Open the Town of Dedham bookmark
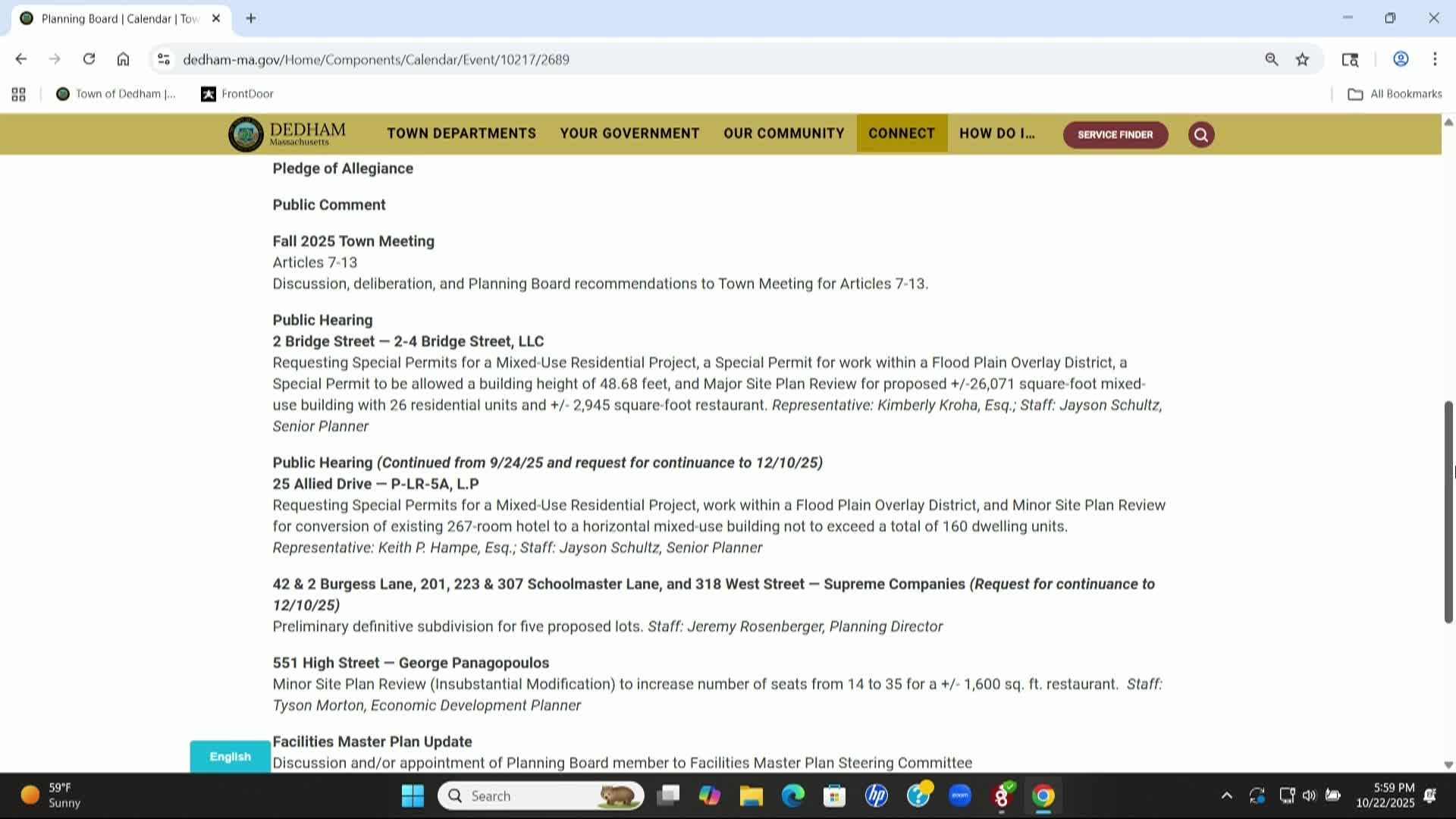Viewport: 1456px width, 819px height. click(x=115, y=93)
